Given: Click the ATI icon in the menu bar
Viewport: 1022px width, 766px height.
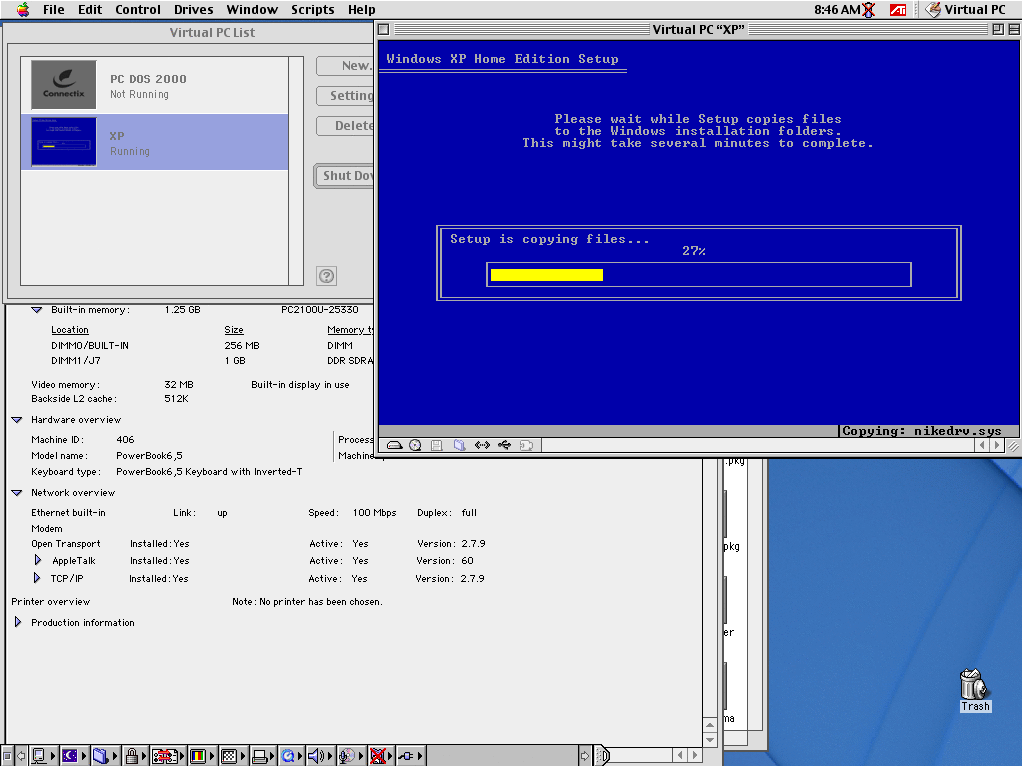Looking at the screenshot, I should tap(898, 10).
